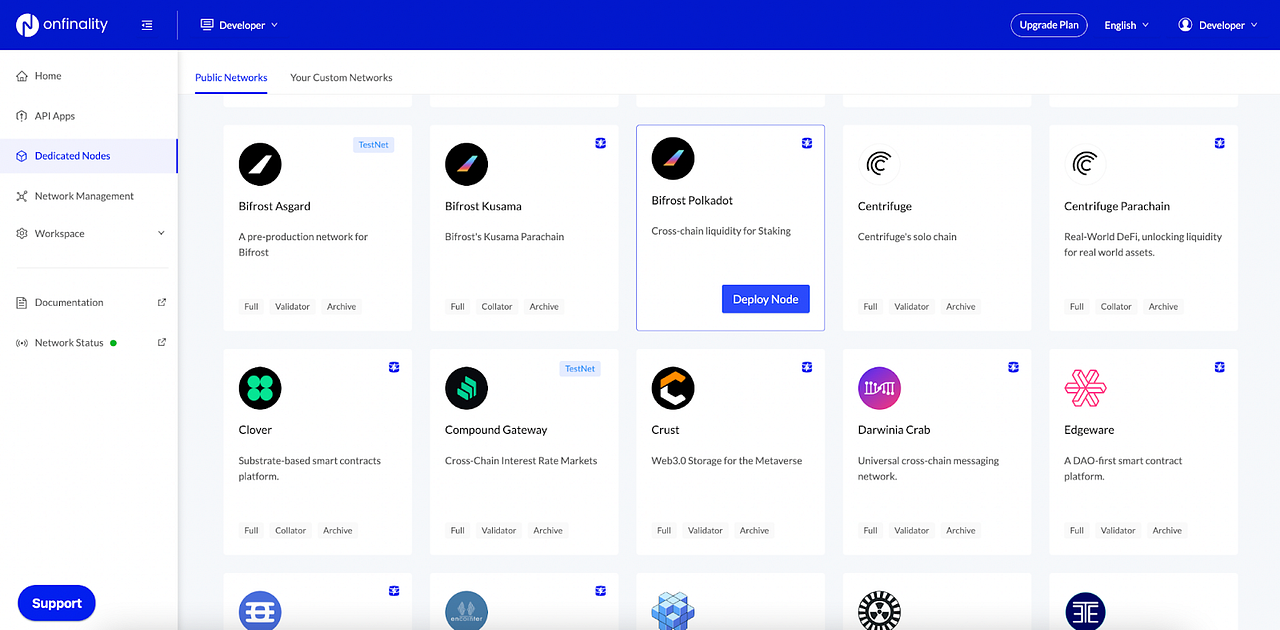
Task: Click badge icon on Darwinia Crab card
Action: click(1013, 368)
